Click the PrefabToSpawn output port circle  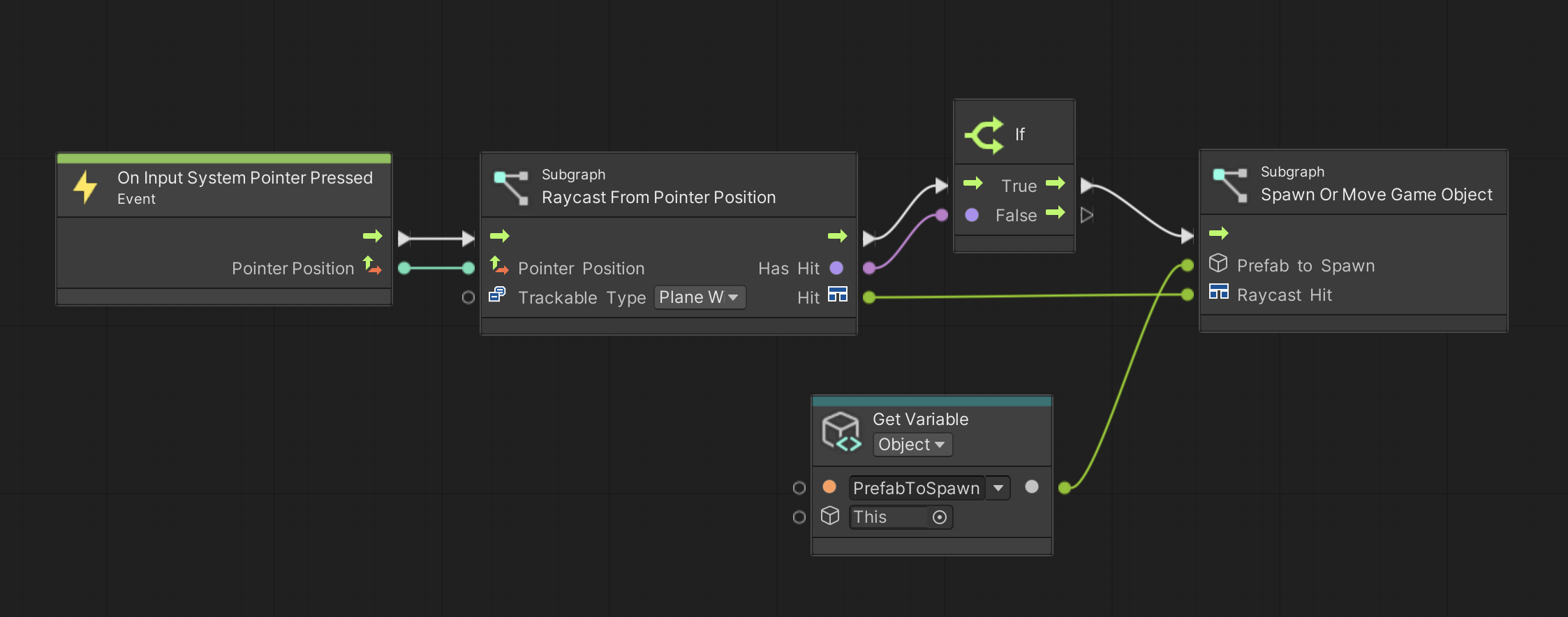tap(1032, 487)
